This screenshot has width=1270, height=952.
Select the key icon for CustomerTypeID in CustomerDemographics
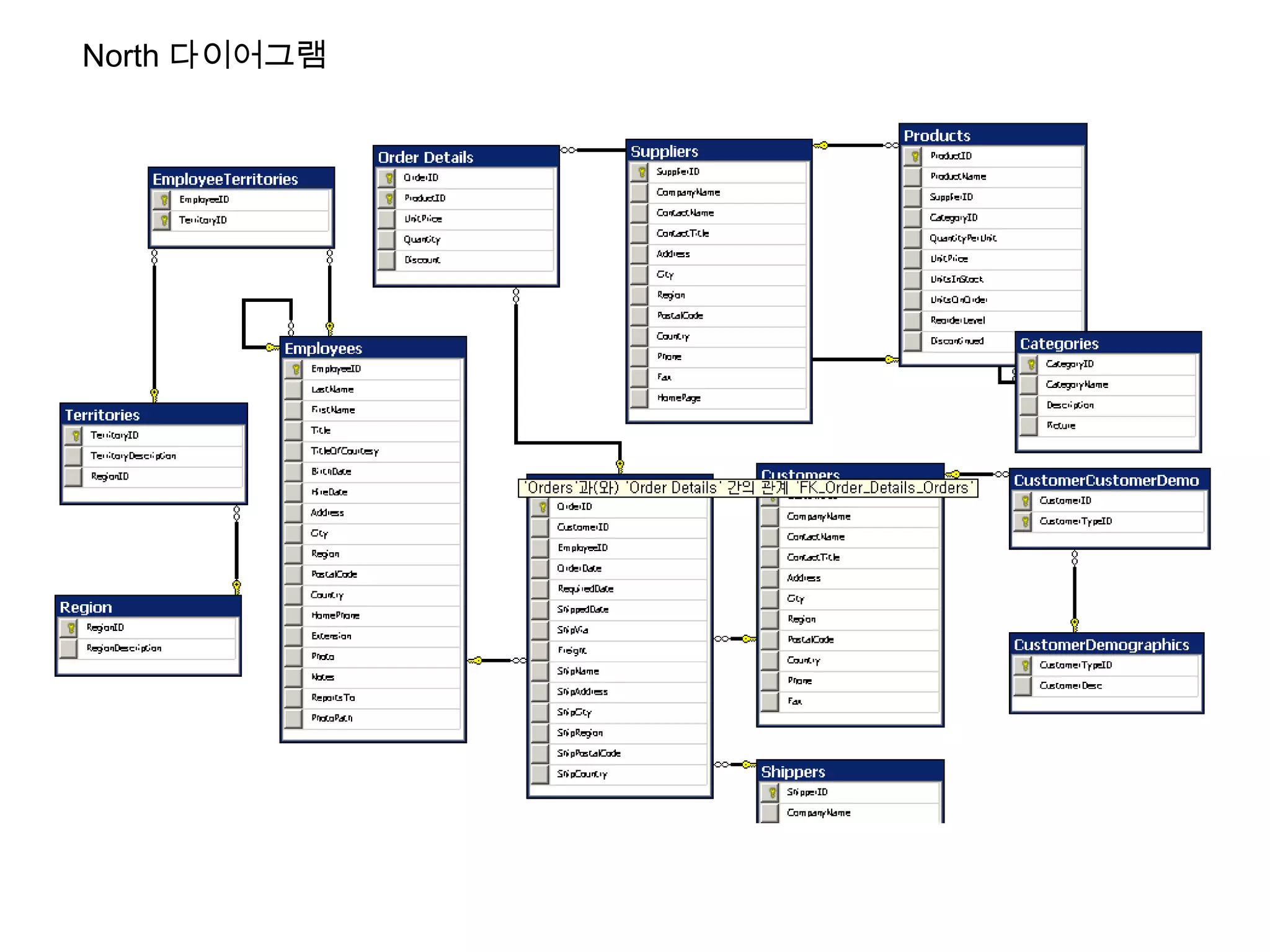[1024, 665]
